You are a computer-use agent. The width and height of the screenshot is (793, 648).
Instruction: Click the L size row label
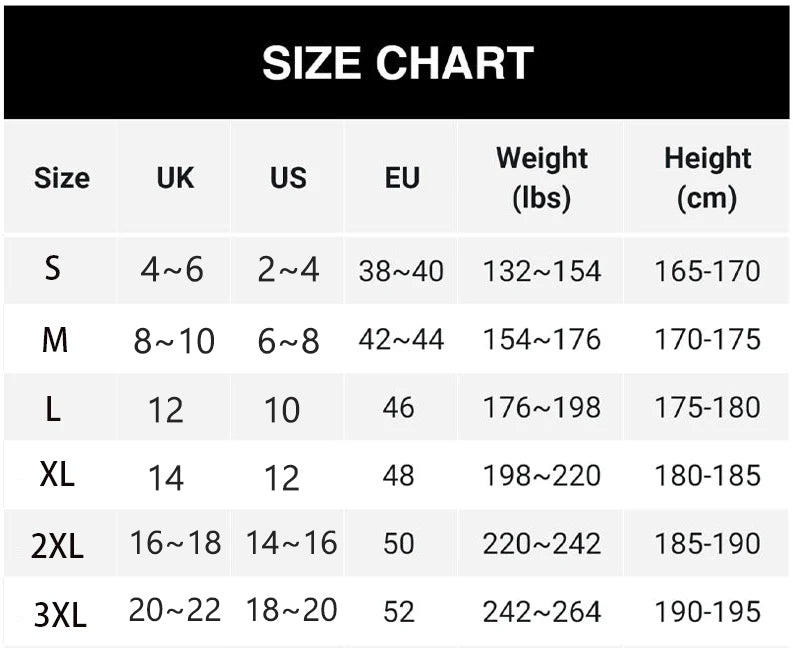(x=53, y=409)
